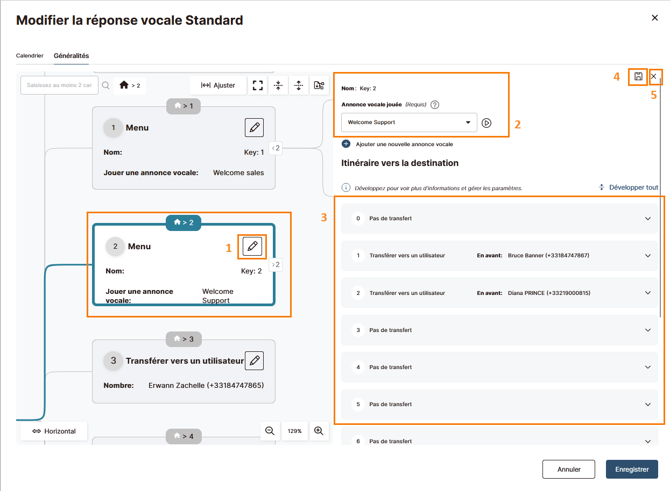Expand the Bruce Banner transfer row

coord(499,256)
